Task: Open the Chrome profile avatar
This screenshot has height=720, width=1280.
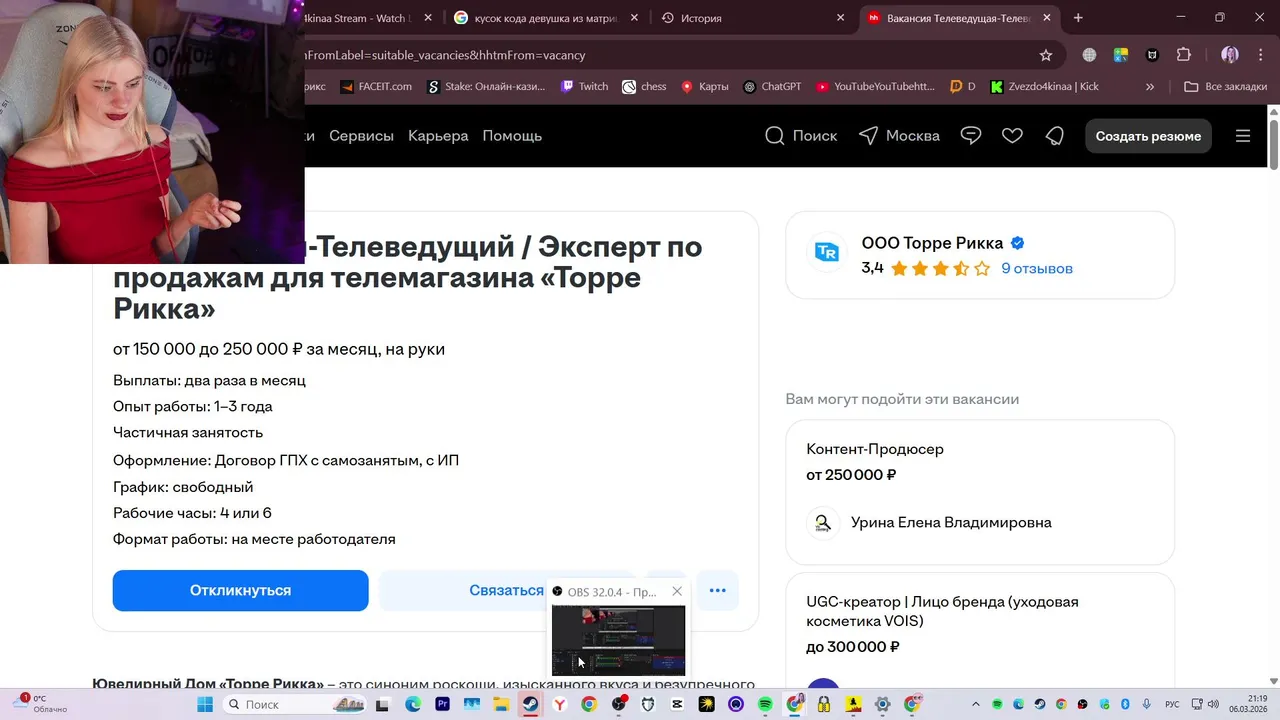Action: click(1230, 55)
